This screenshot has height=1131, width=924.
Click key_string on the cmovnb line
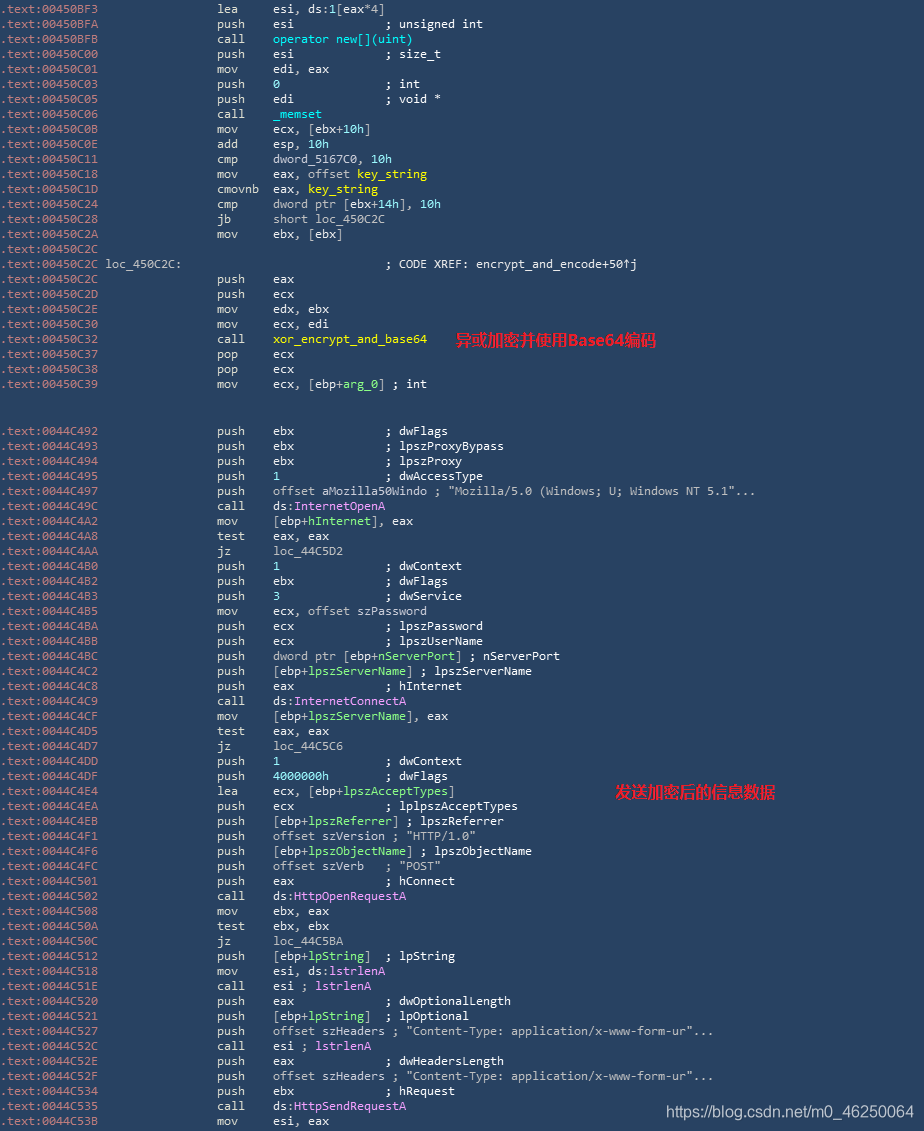pyautogui.click(x=343, y=189)
